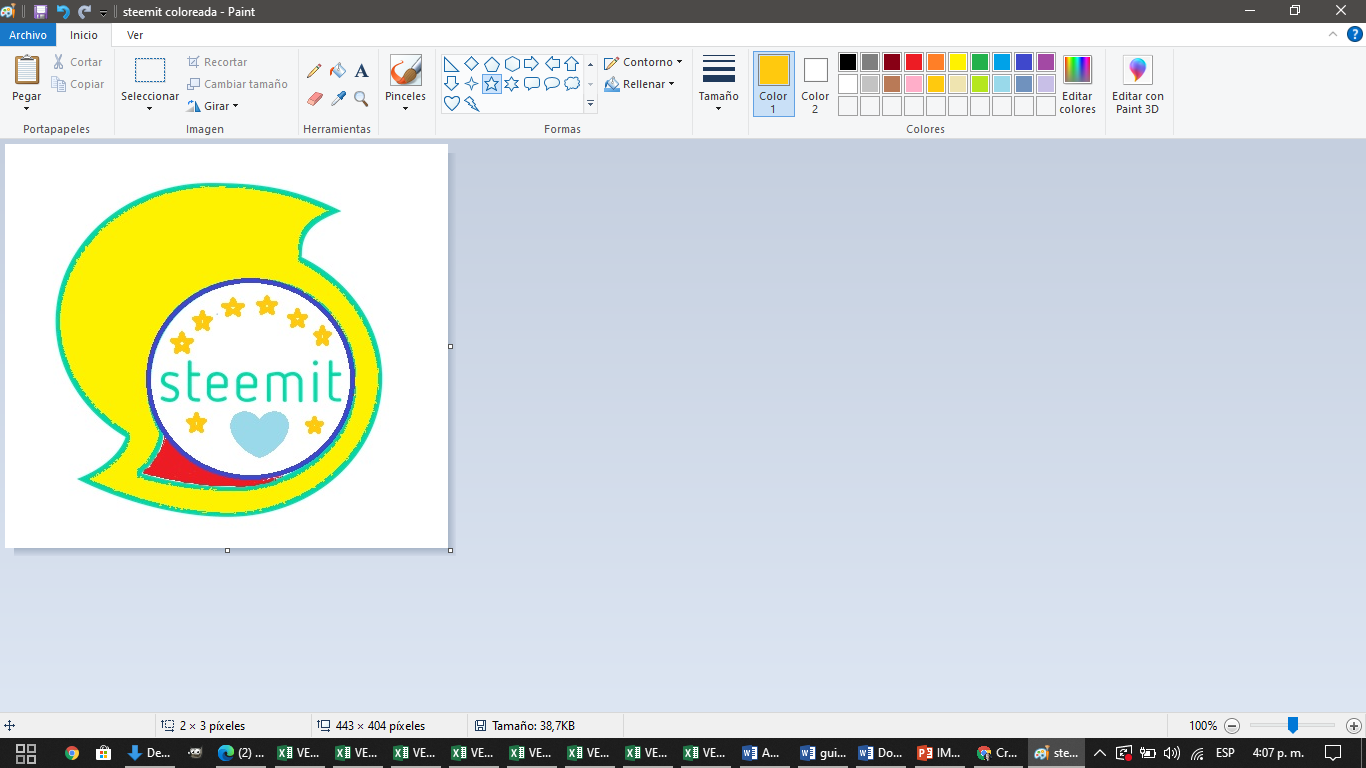Pick the green color swatch

980,62
